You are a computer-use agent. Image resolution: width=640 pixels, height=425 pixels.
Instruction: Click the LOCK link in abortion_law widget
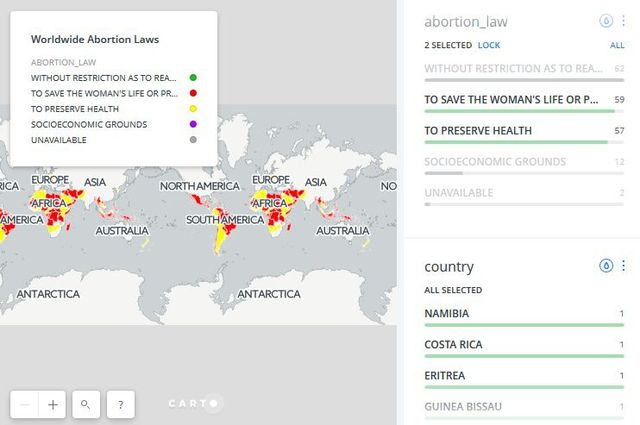pyautogui.click(x=489, y=46)
